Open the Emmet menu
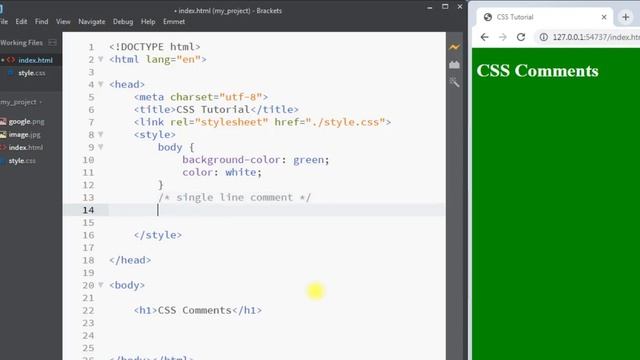The width and height of the screenshot is (640, 360). coord(174,22)
